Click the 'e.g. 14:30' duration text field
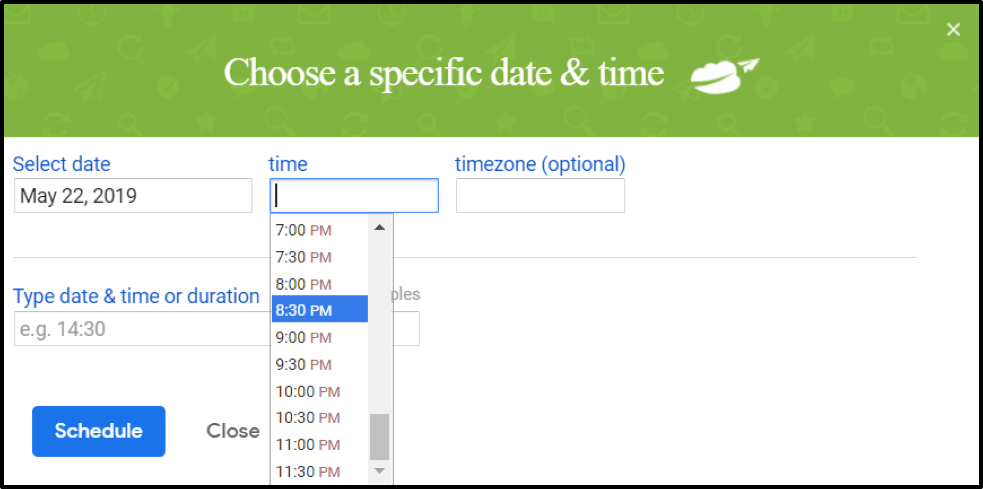Screen dimensions: 983x489 coord(140,329)
